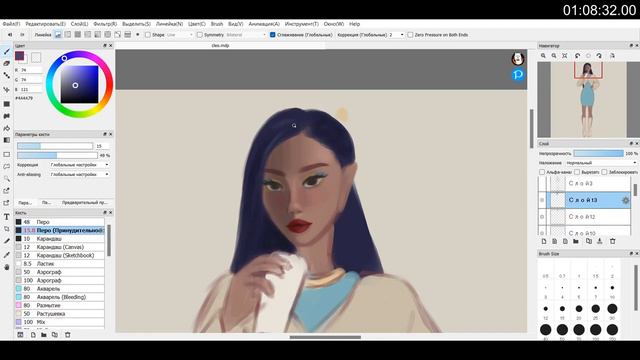
Task: Select the Ластик brush preset
Action: (x=60, y=264)
